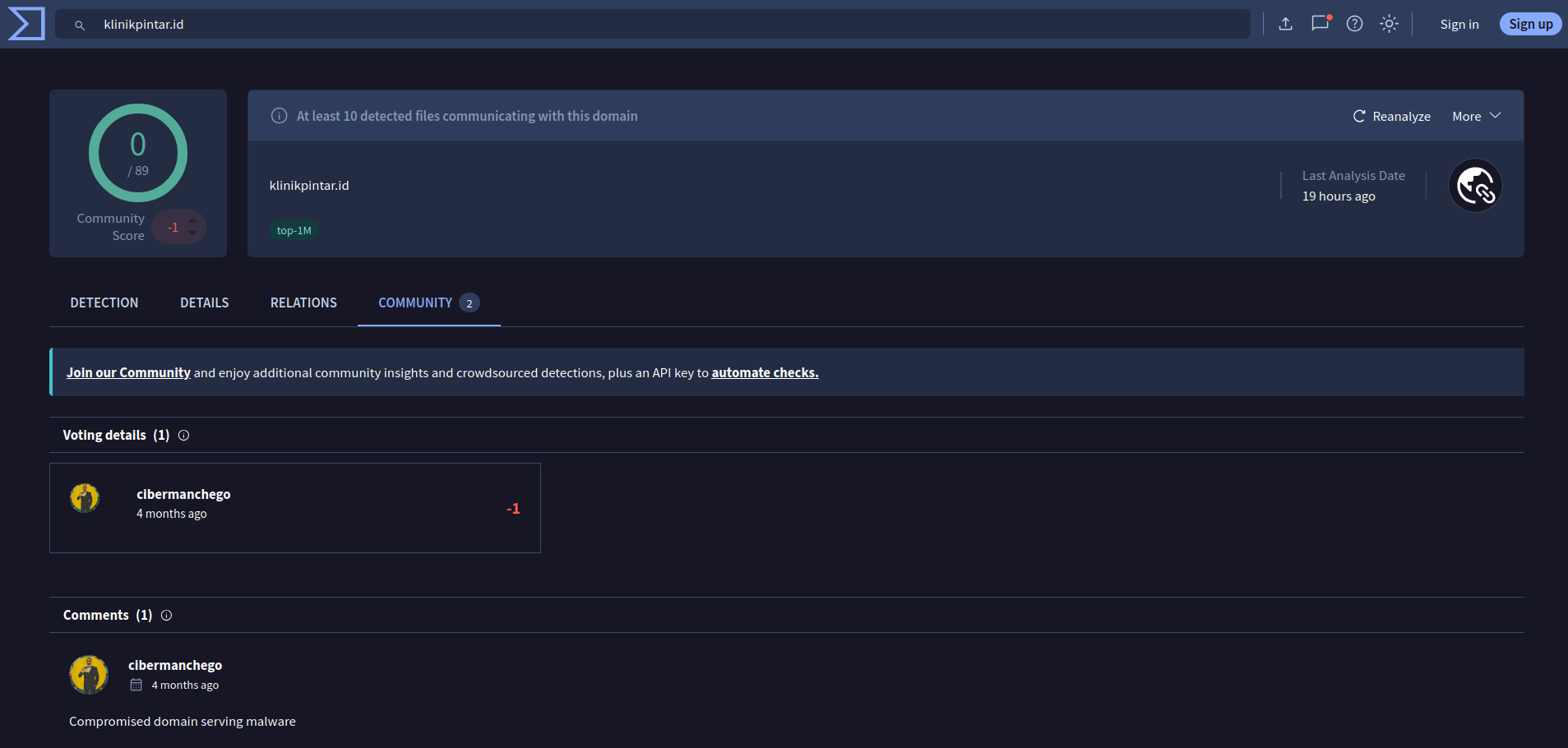Click the info icon next to Comments
1568x748 pixels.
tap(167, 616)
